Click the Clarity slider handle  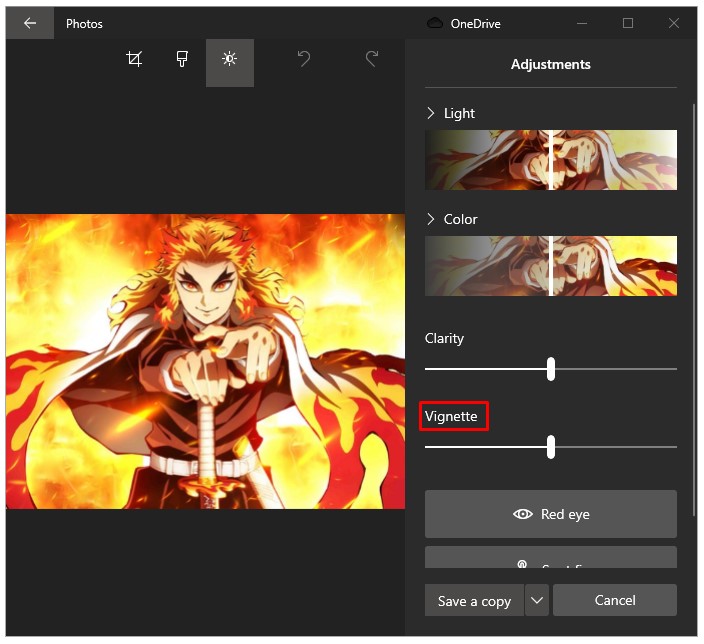coord(551,369)
